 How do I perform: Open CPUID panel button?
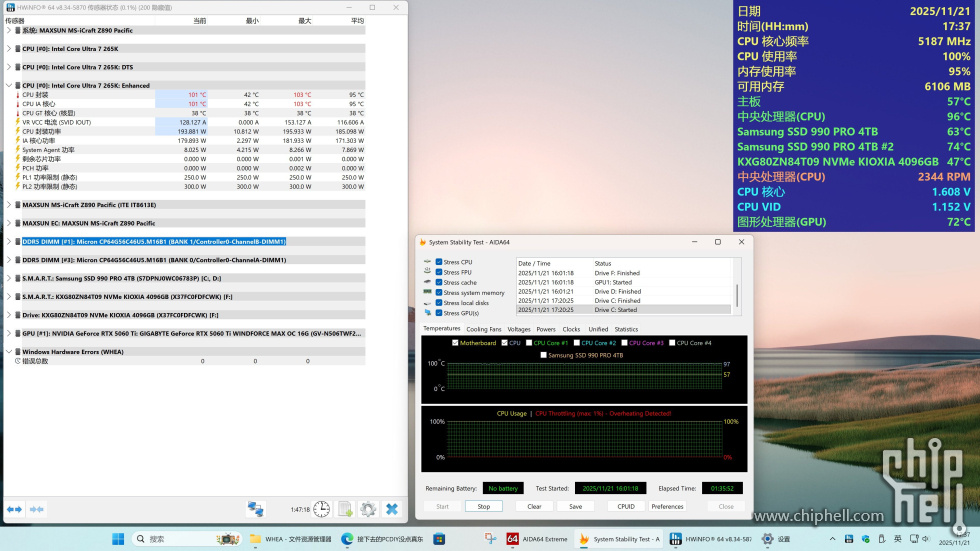[x=626, y=507]
